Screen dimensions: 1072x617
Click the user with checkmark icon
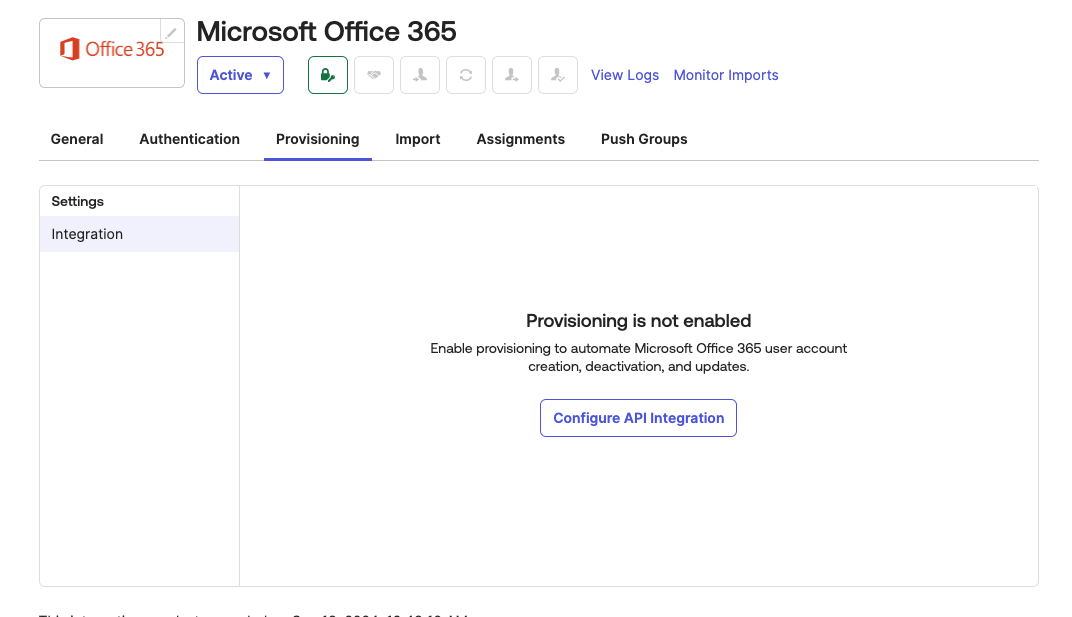click(558, 75)
